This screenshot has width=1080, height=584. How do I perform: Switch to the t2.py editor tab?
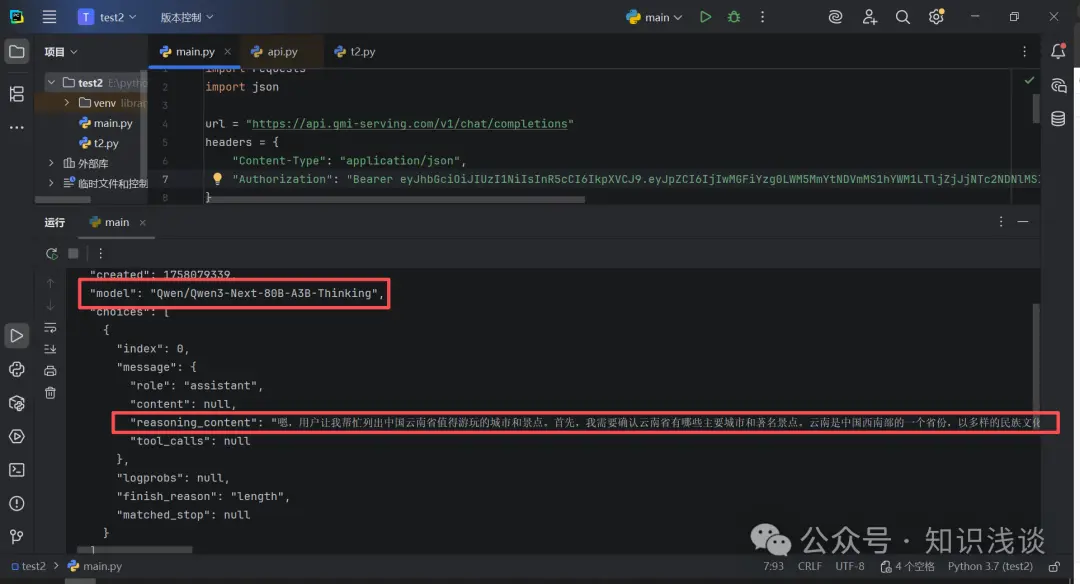click(x=361, y=52)
